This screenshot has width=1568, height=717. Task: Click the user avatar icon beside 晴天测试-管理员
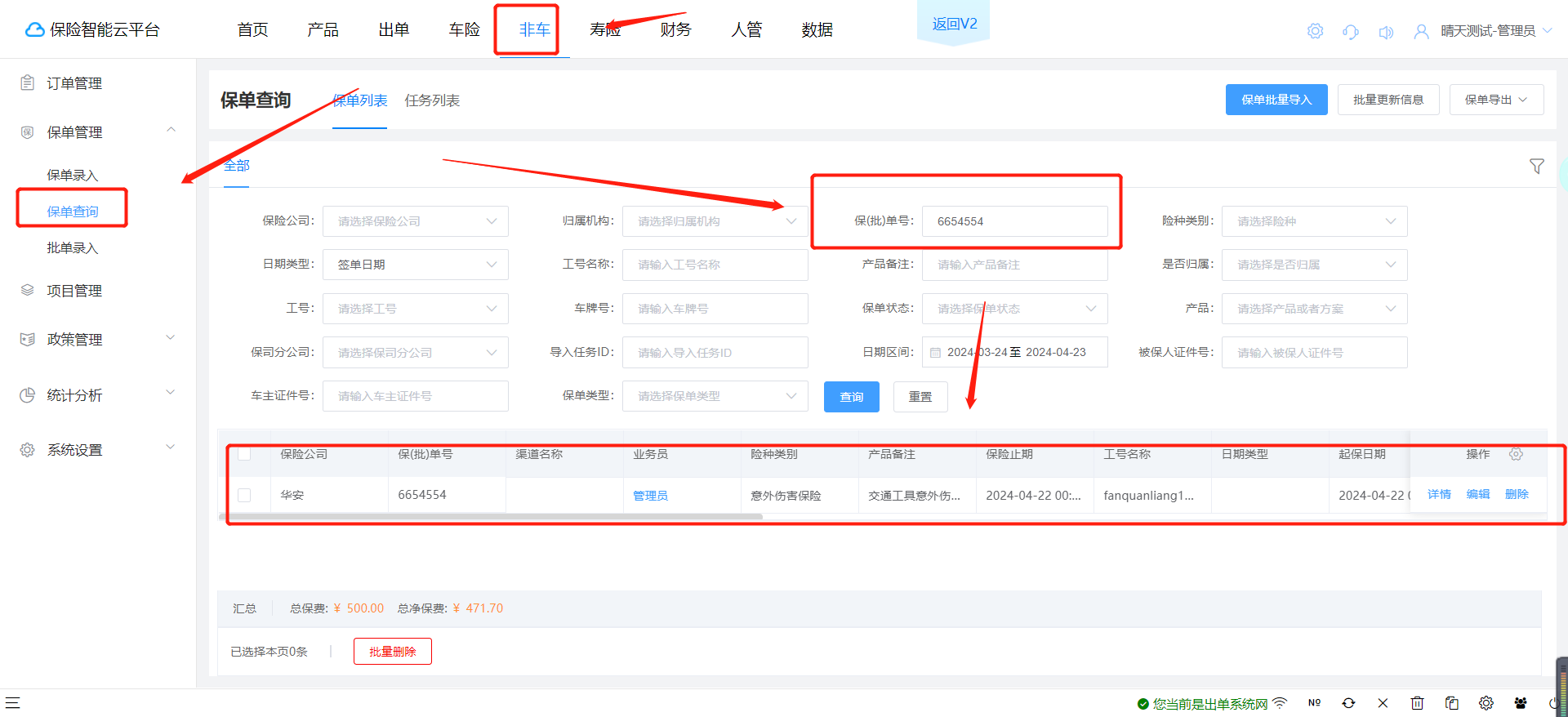(x=1422, y=31)
